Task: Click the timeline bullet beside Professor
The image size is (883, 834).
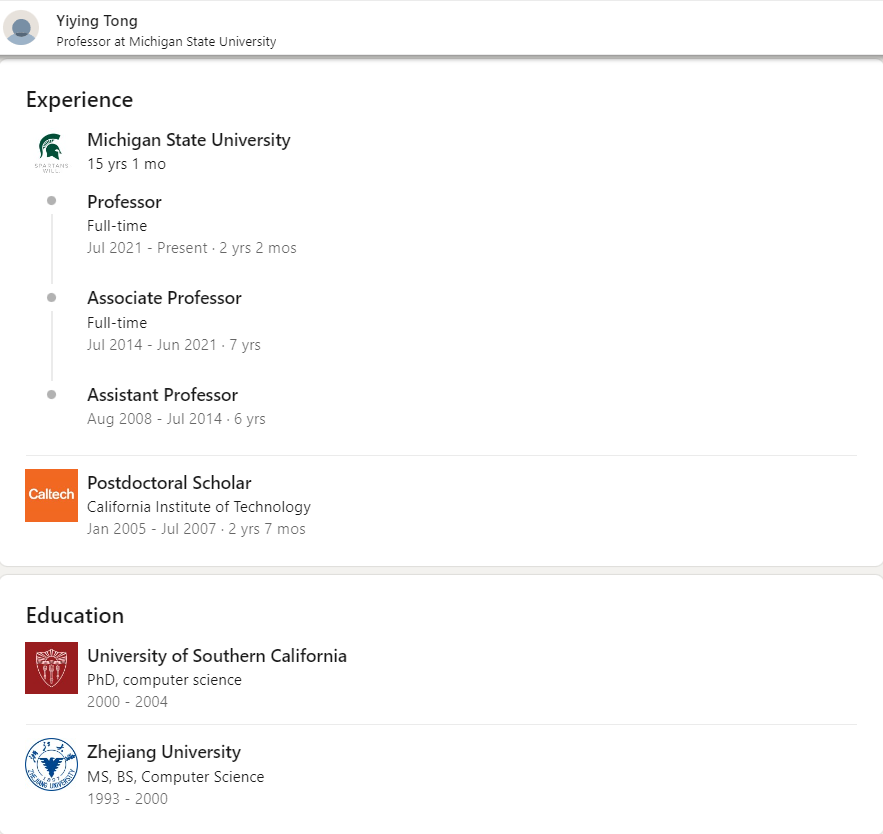Action: pos(51,201)
